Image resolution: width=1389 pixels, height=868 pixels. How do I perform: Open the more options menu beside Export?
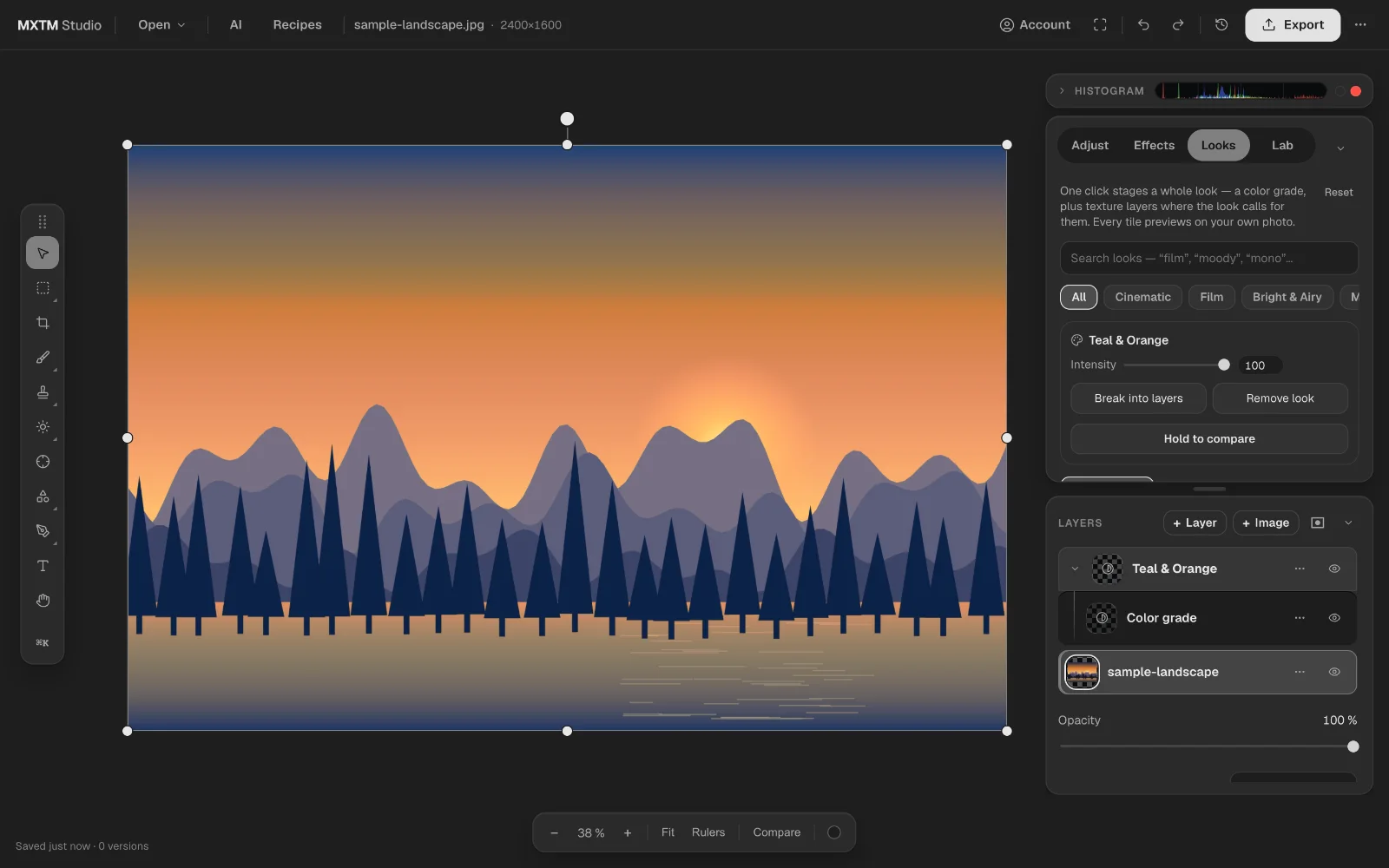pos(1360,25)
